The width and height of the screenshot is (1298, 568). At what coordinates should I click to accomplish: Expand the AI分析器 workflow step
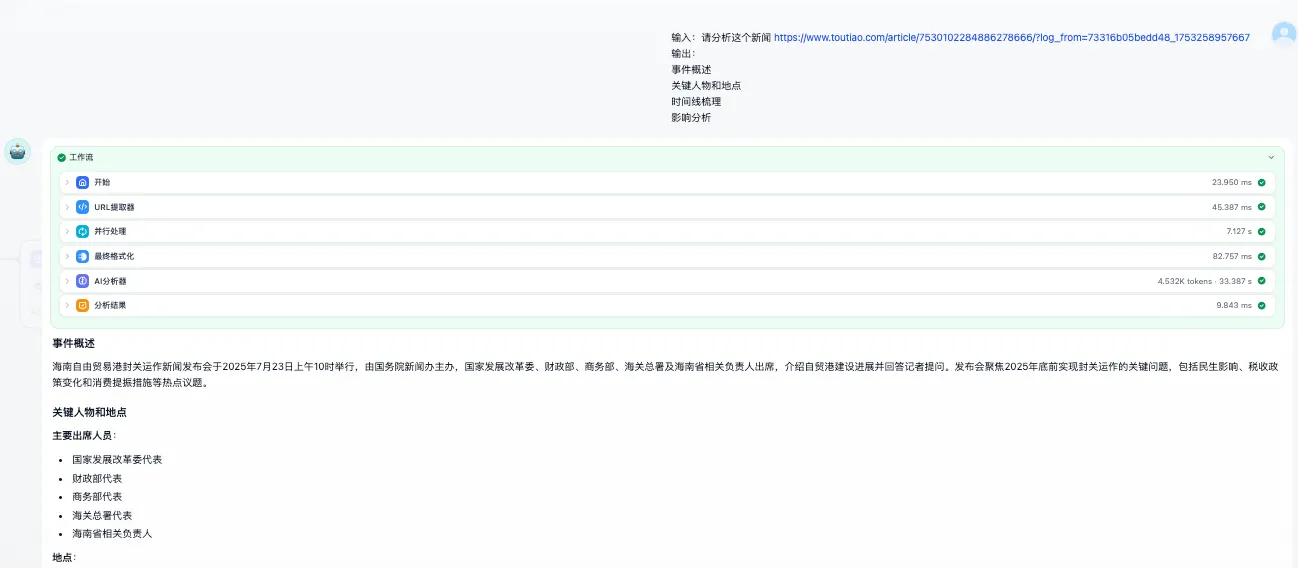(67, 281)
